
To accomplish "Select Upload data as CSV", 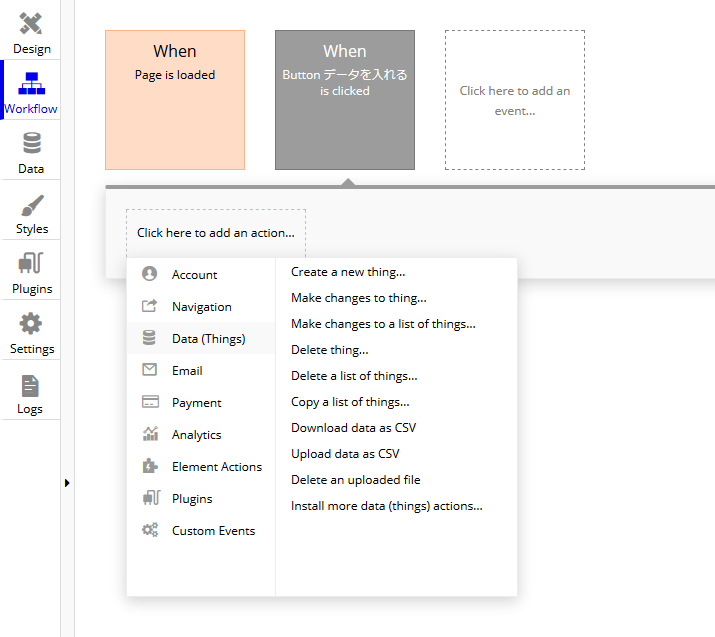I will point(345,454).
